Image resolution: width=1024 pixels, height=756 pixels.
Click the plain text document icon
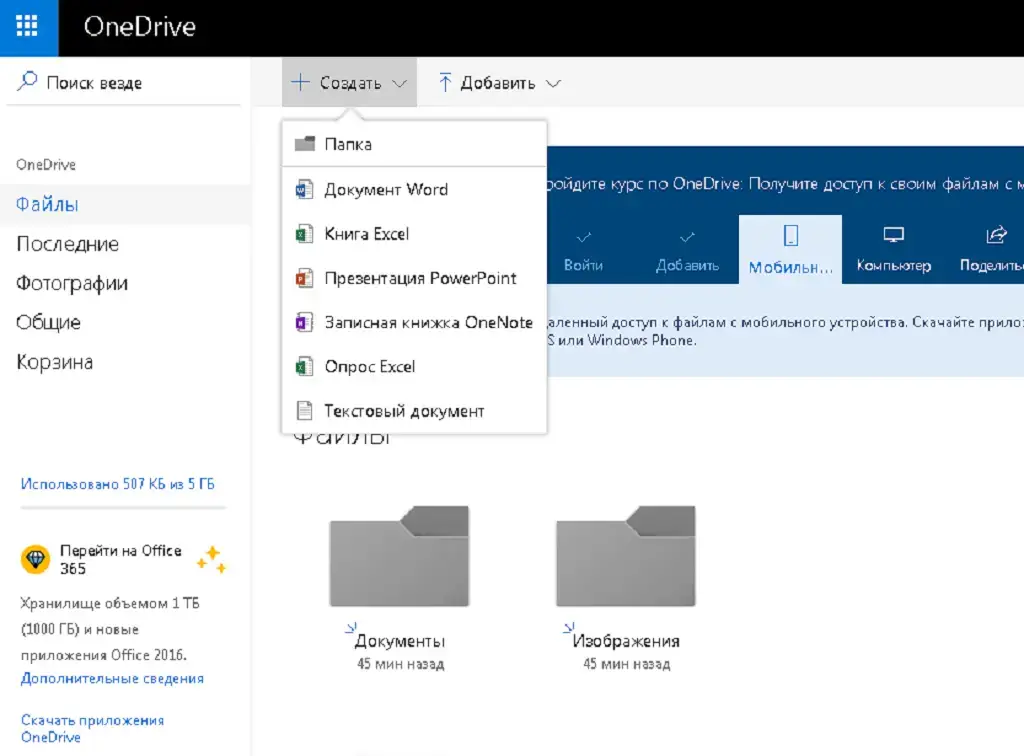click(x=304, y=411)
